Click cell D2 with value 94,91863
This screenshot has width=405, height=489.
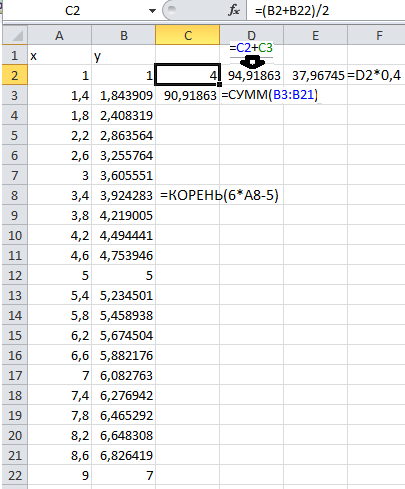(252, 75)
